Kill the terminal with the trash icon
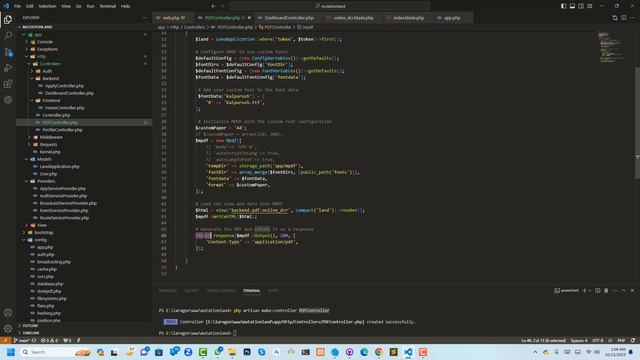The height and width of the screenshot is (360, 640). (x=606, y=291)
